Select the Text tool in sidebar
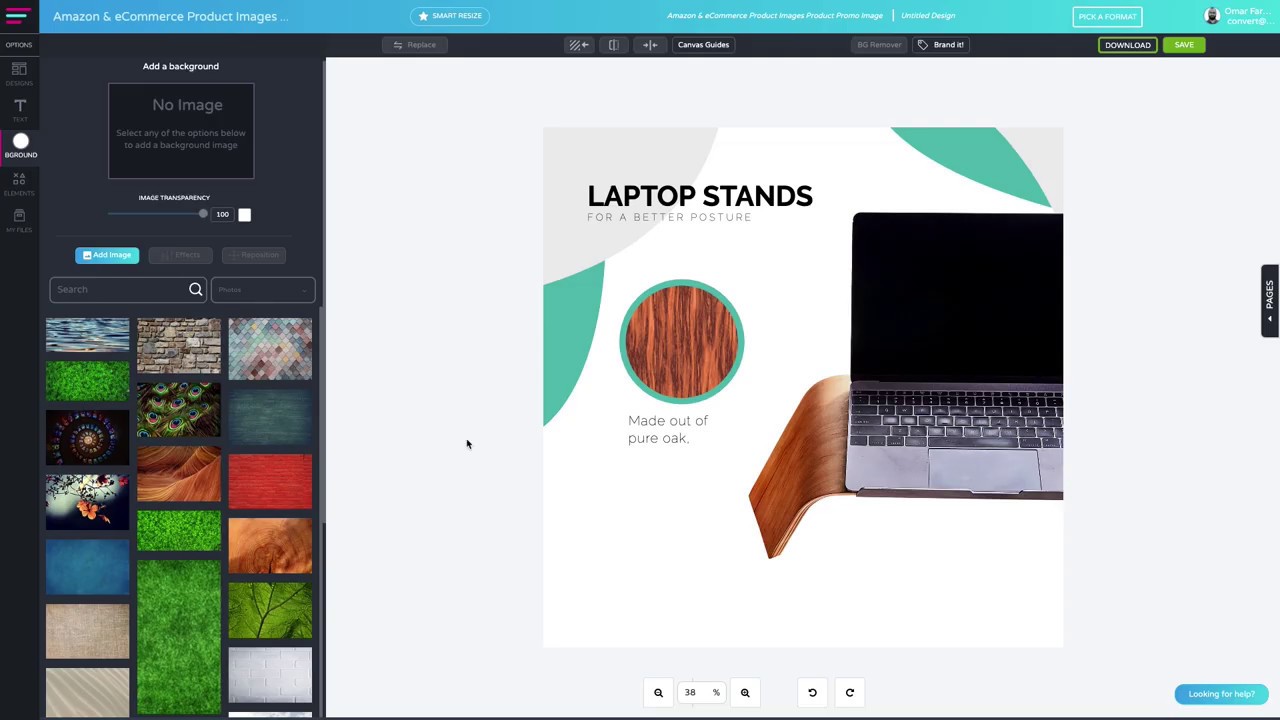This screenshot has width=1280, height=720. (19, 110)
